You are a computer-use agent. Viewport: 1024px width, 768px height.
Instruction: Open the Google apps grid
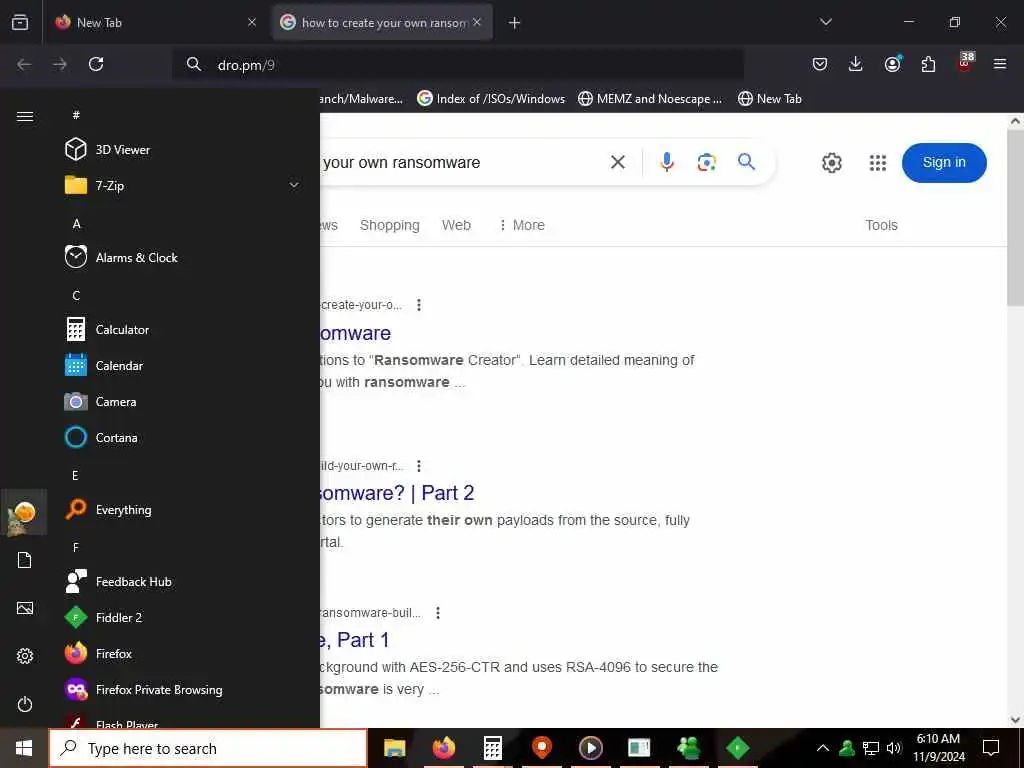coord(878,163)
